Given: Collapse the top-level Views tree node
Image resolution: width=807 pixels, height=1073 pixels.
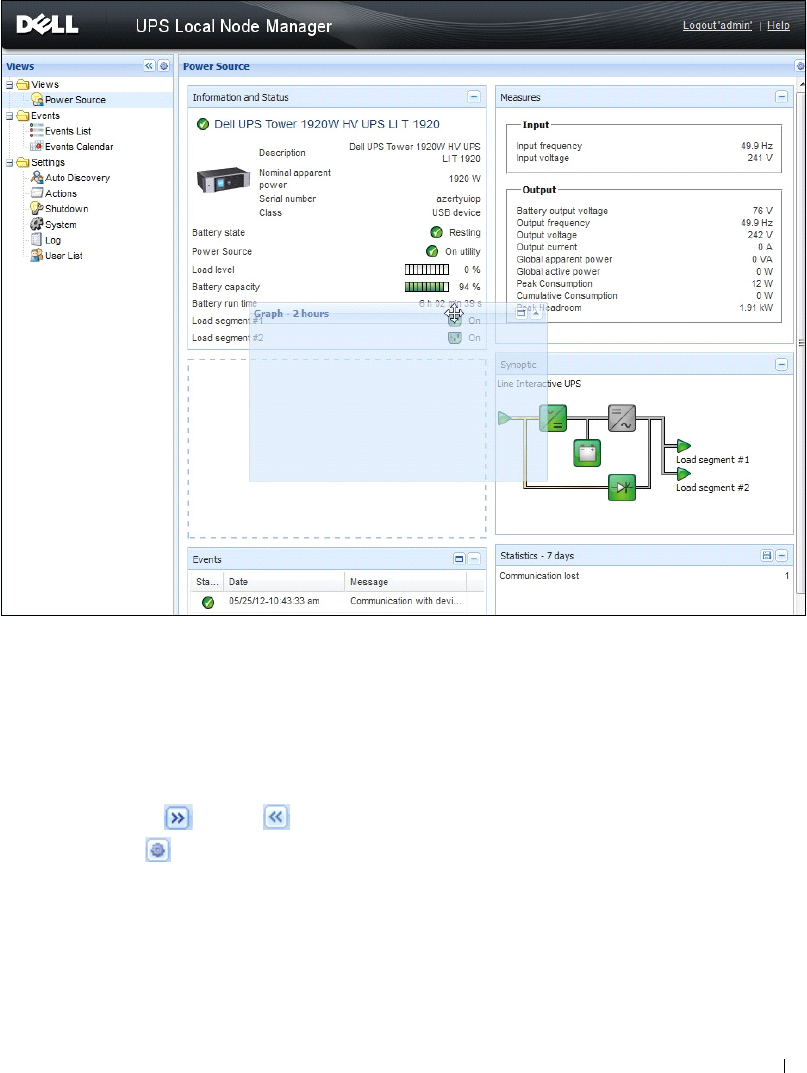Looking at the screenshot, I should pyautogui.click(x=10, y=85).
